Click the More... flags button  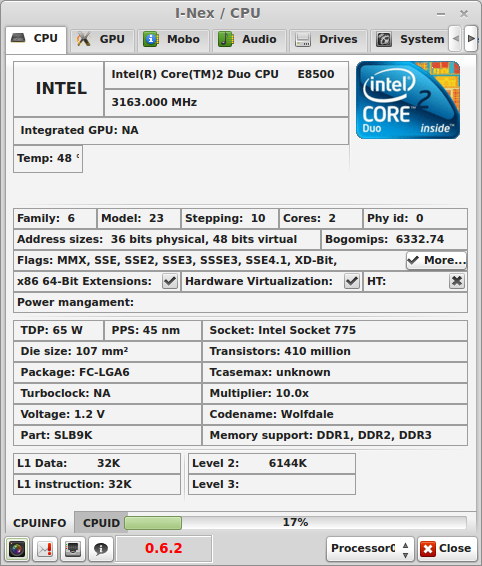[x=436, y=260]
